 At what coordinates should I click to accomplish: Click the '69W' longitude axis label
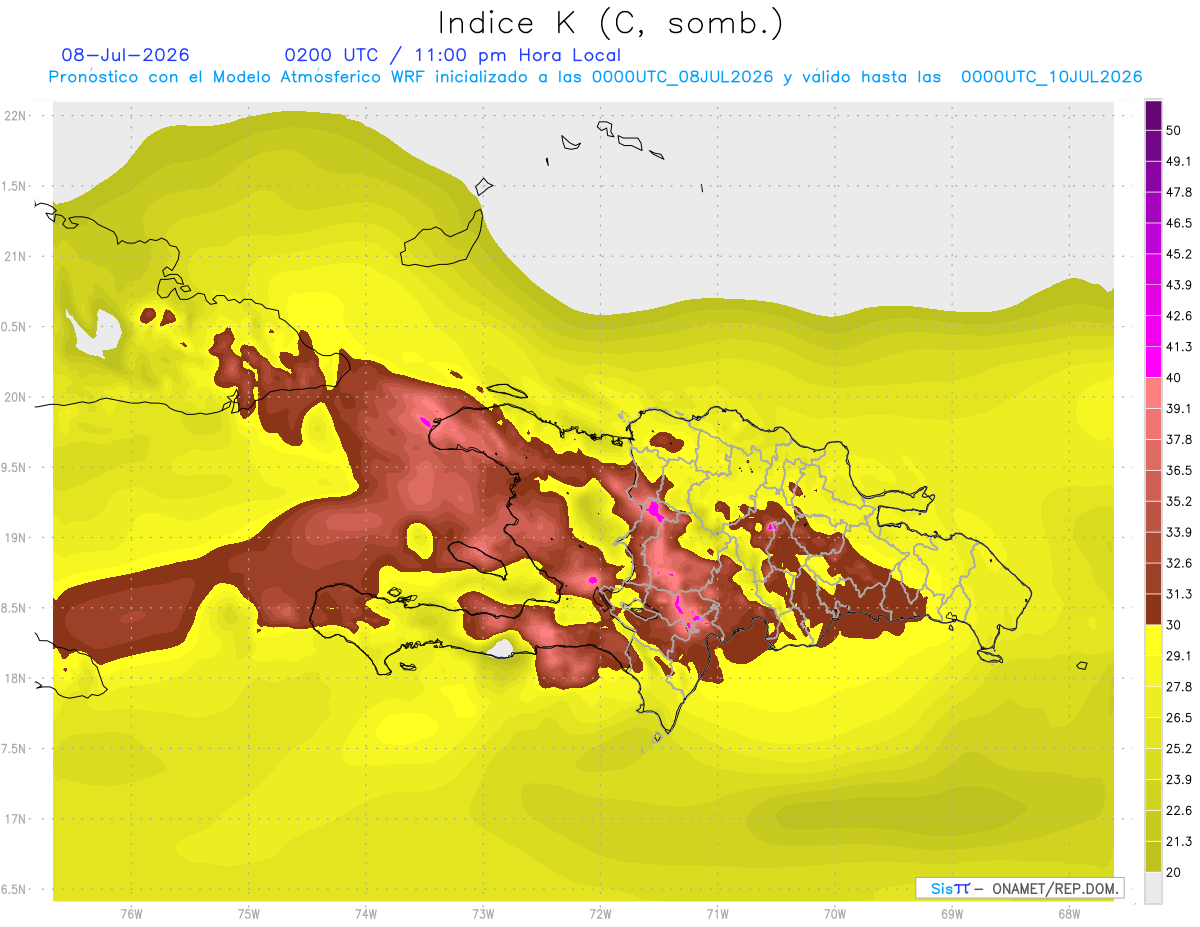coord(952,914)
